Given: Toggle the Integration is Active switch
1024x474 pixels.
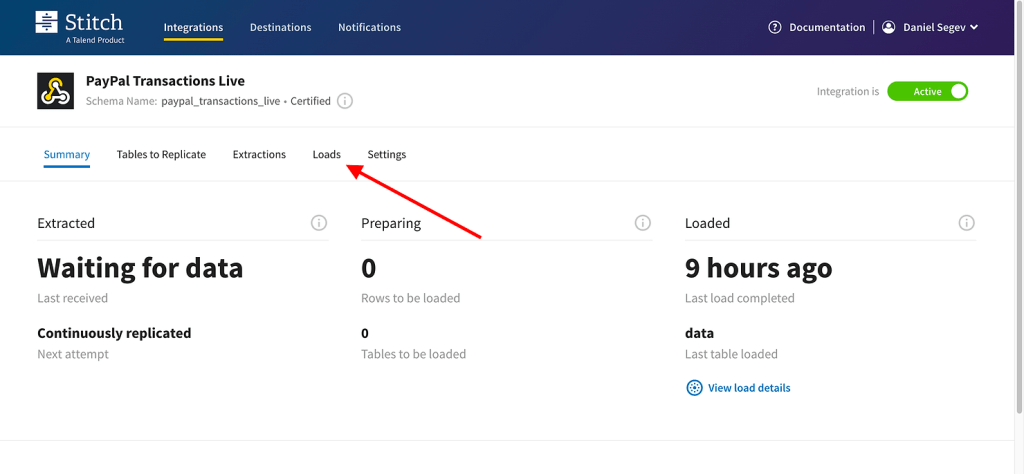Looking at the screenshot, I should point(927,91).
